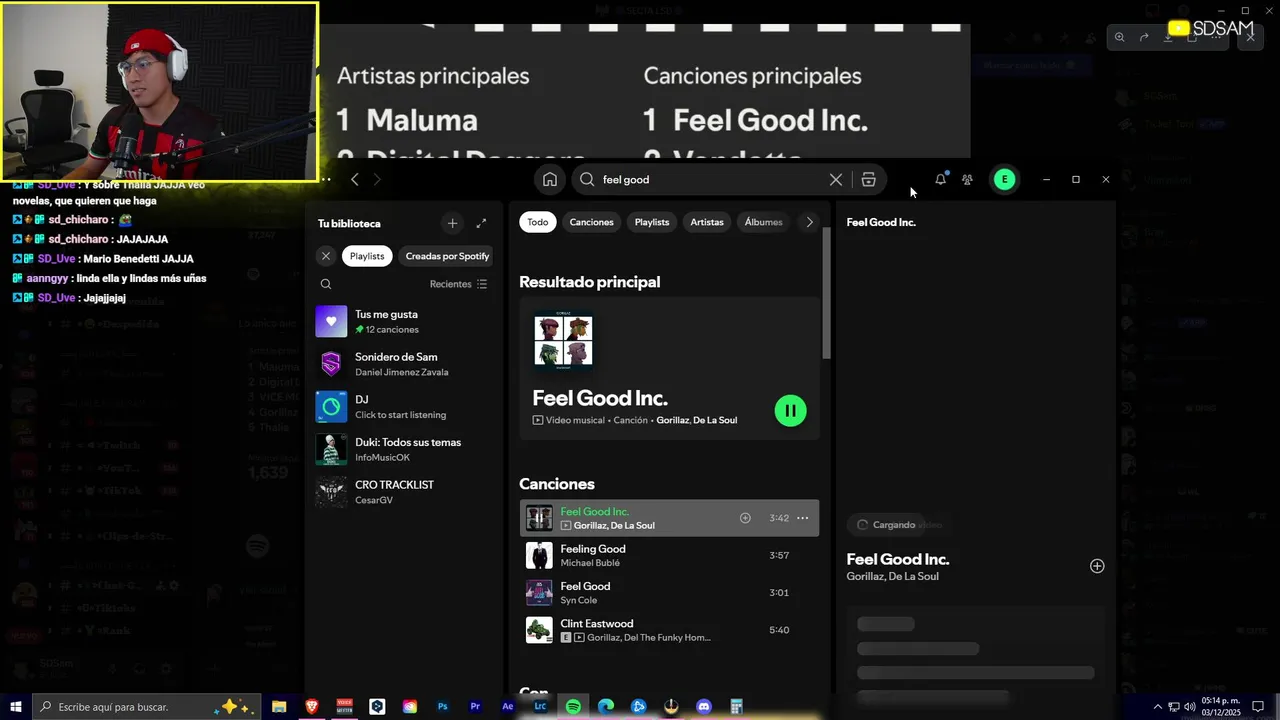Screen dimensions: 1280x720
Task: Open the Gorillaz, De La Soul link in top result
Action: [x=697, y=421]
